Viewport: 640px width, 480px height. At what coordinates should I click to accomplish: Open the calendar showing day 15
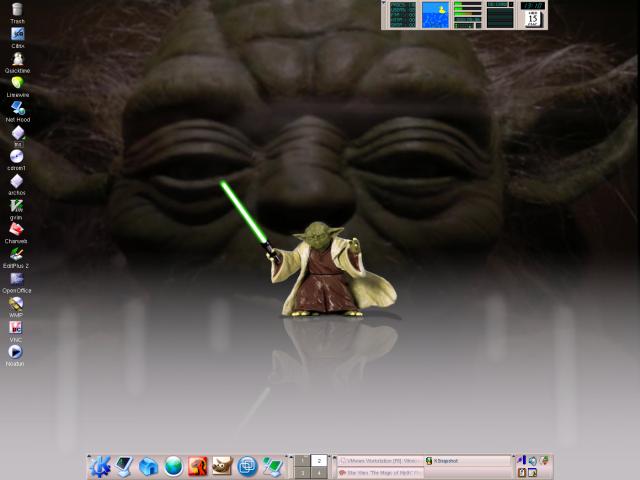[532, 19]
